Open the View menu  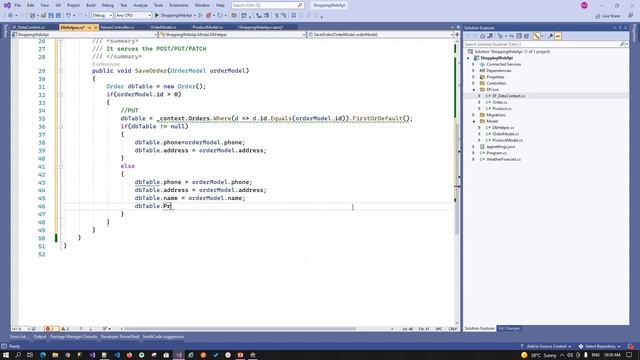coord(44,5)
